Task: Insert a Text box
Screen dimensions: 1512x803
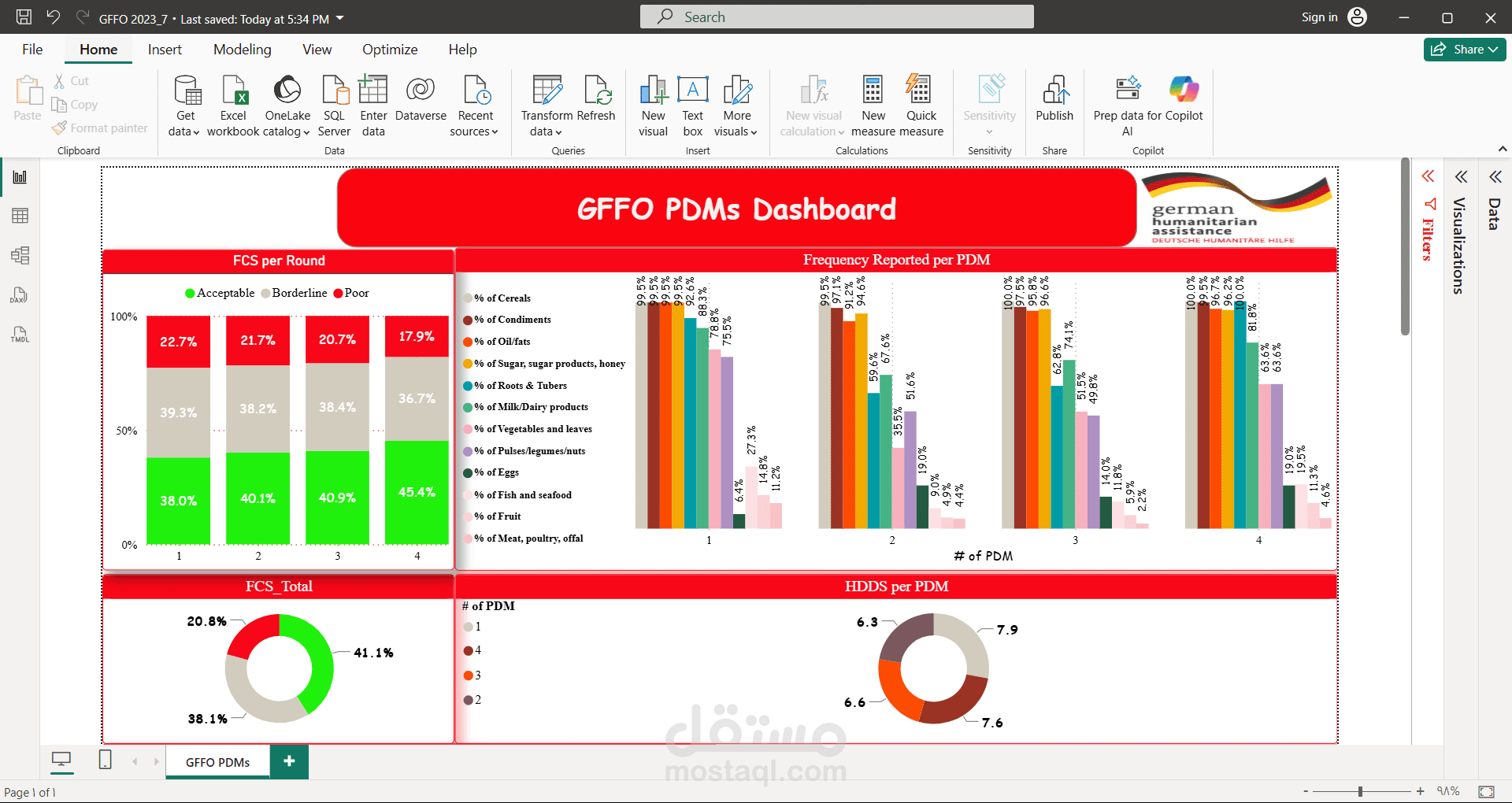Action: (693, 106)
